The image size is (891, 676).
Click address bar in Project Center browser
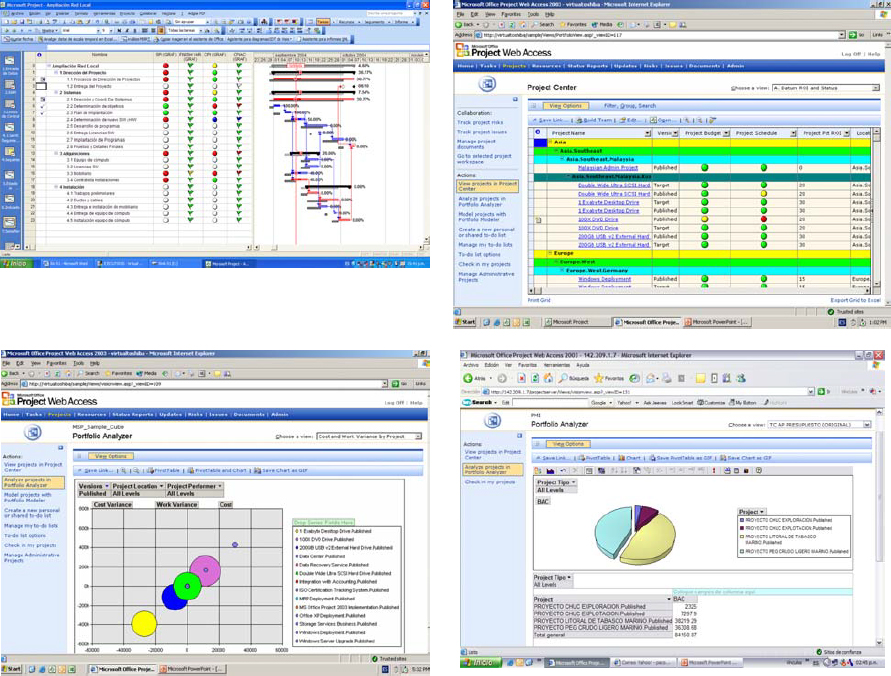click(659, 35)
